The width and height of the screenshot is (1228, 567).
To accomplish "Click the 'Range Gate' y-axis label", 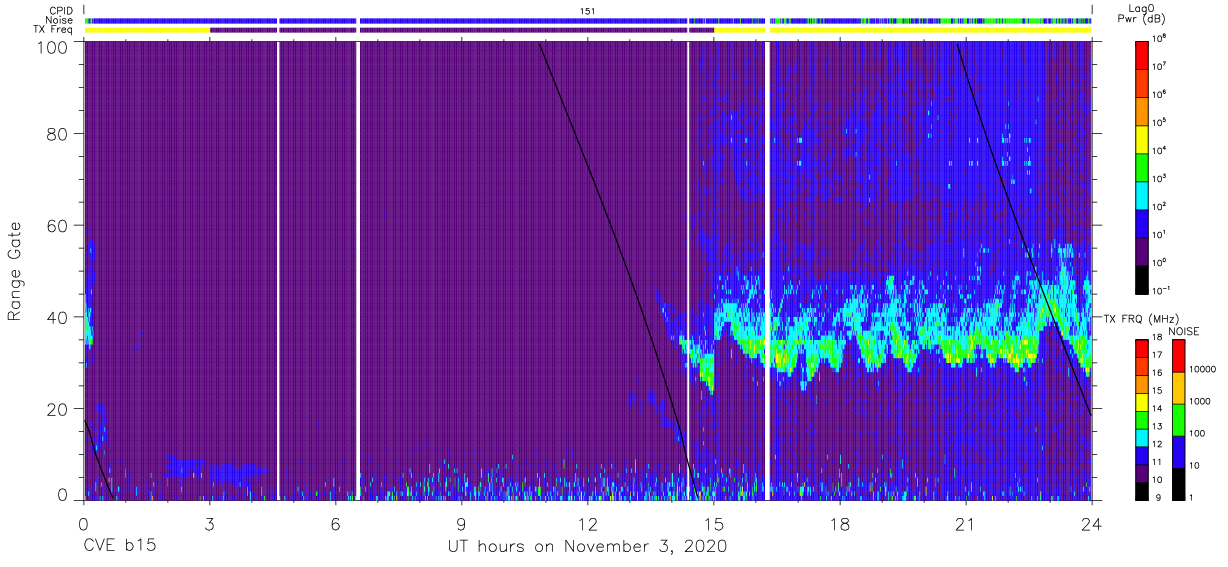I will (x=15, y=272).
